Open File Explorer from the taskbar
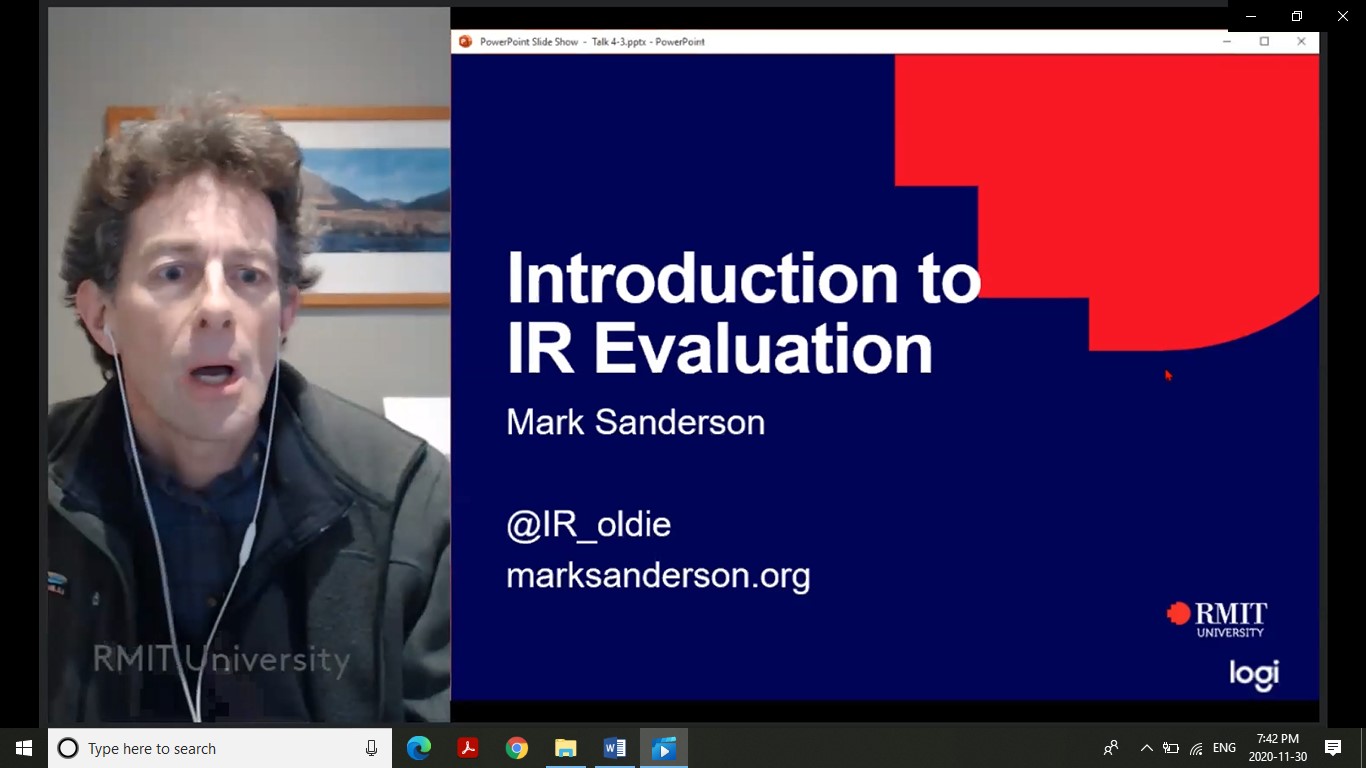Image resolution: width=1366 pixels, height=768 pixels. [565, 748]
